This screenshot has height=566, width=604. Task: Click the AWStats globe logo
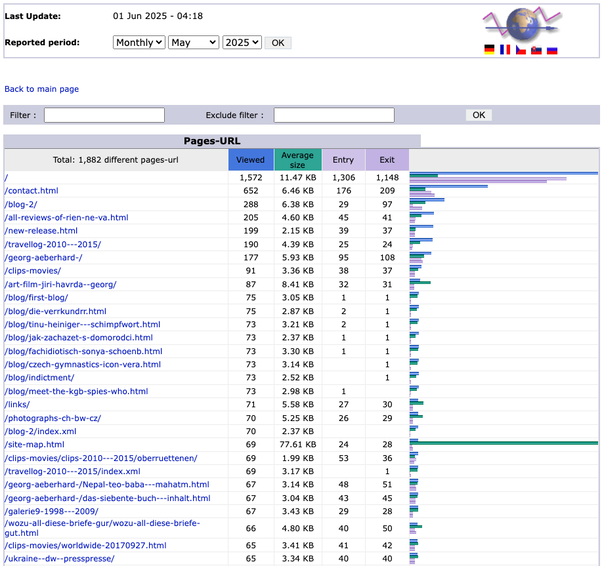pos(522,24)
